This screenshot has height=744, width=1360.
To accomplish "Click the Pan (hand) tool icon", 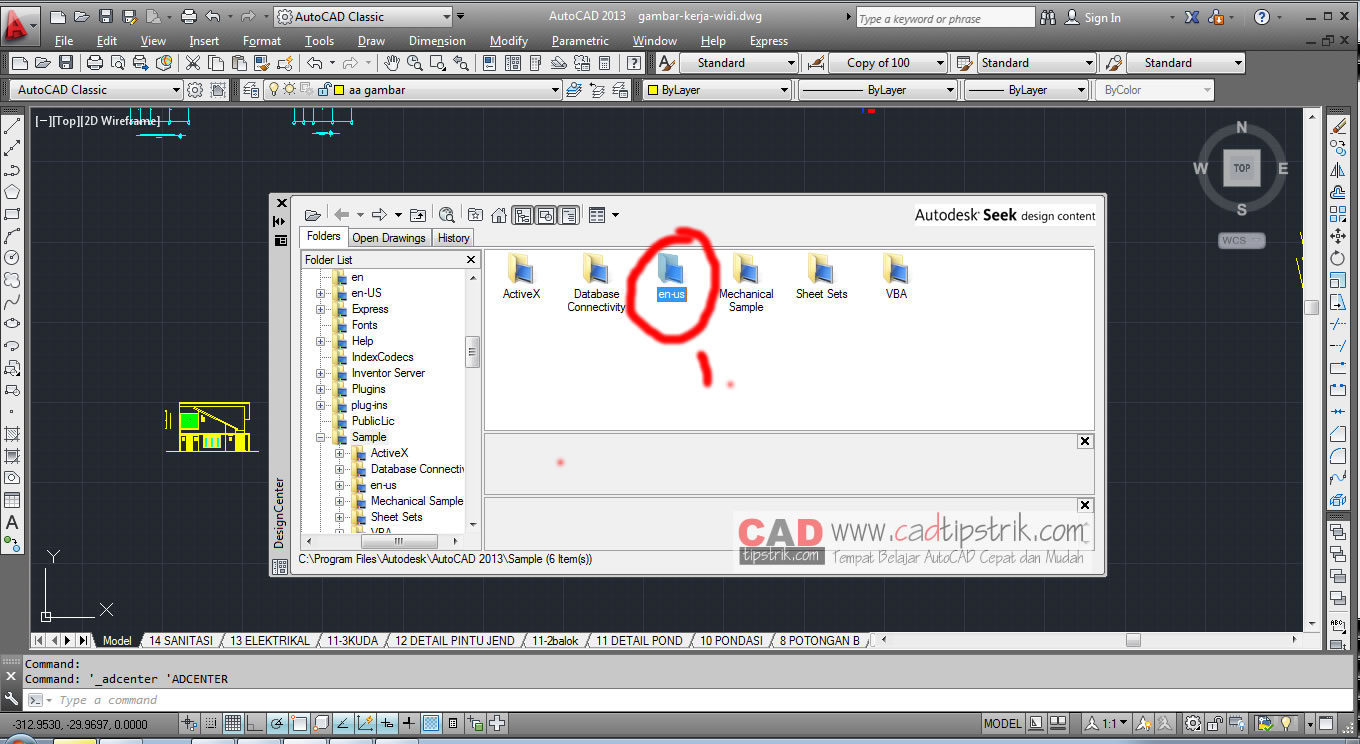I will click(392, 63).
